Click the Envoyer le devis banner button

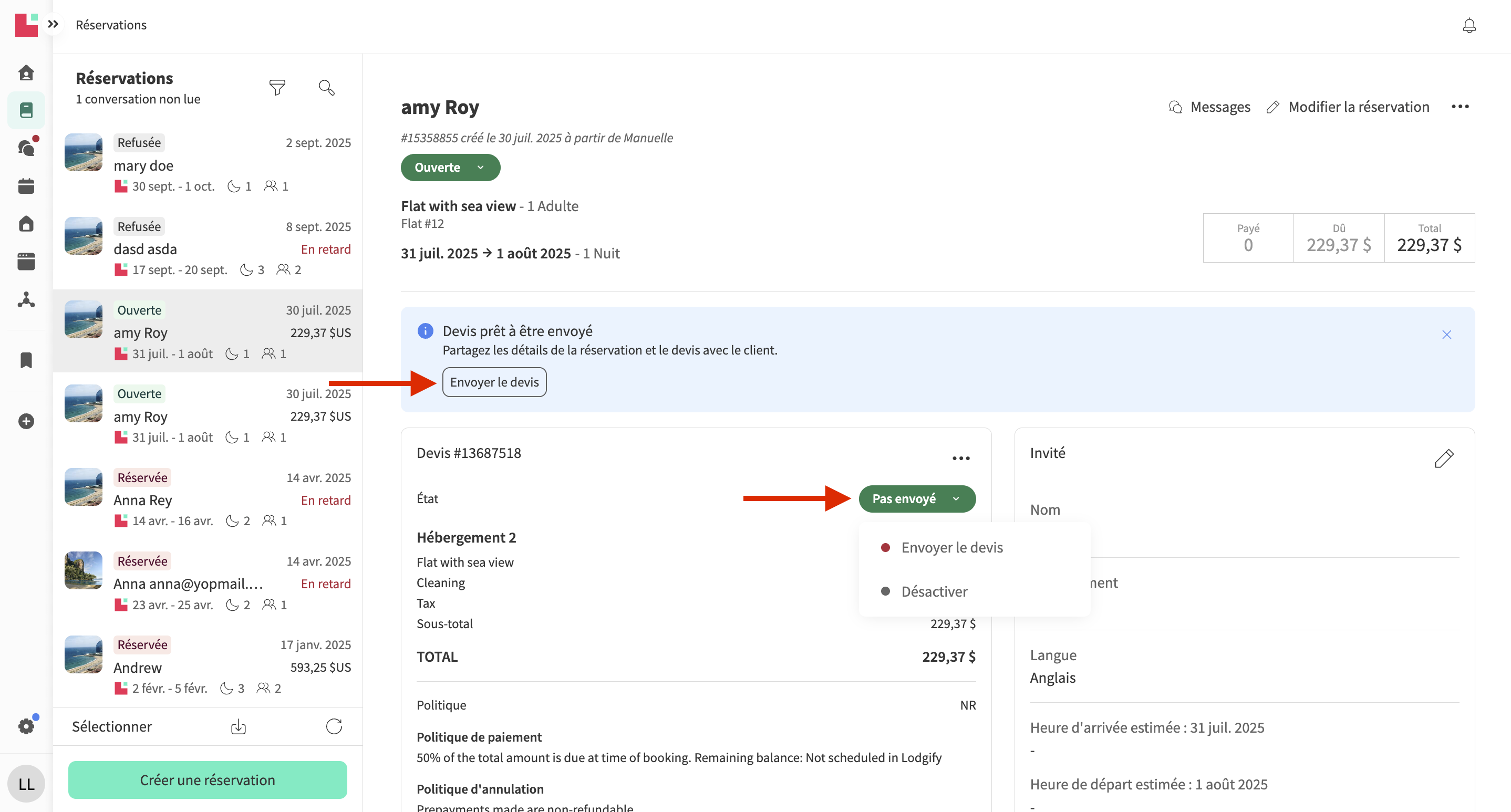[494, 382]
